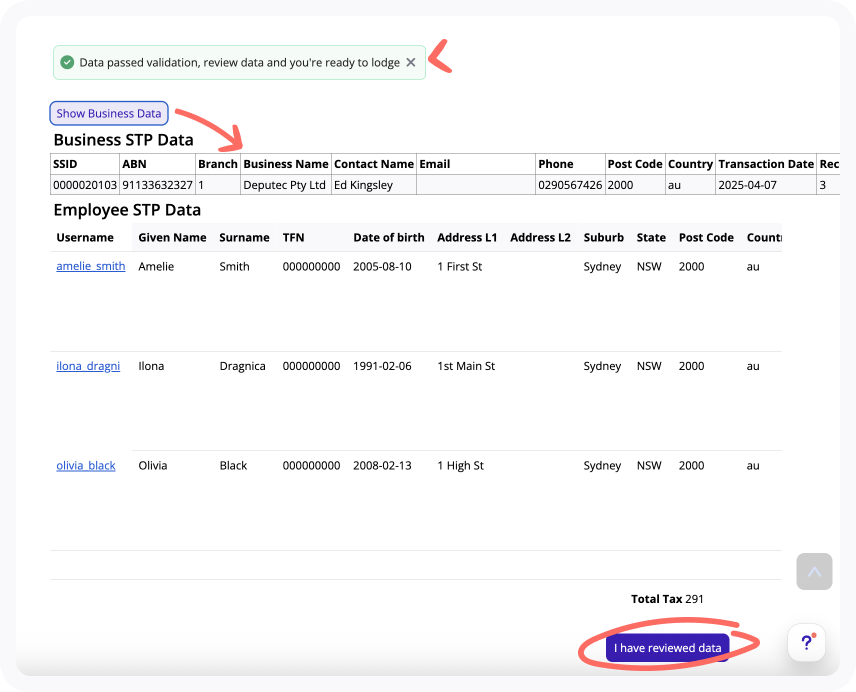Click the phone number 0290567426 cell

coord(570,185)
